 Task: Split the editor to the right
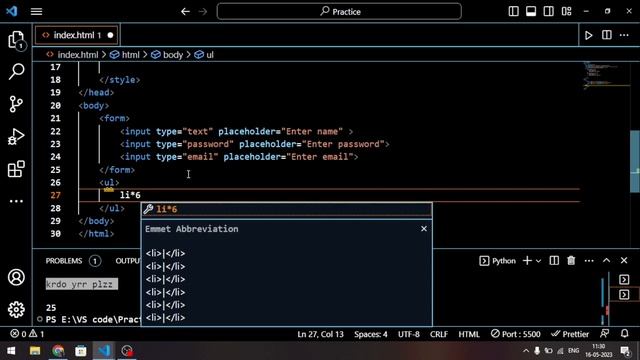pos(607,35)
